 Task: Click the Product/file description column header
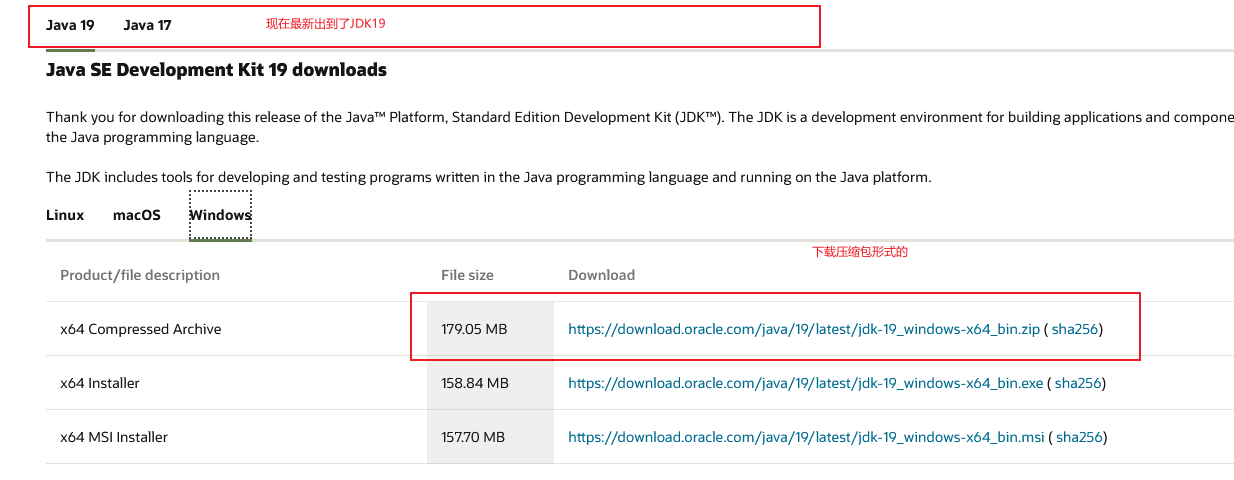[x=140, y=275]
